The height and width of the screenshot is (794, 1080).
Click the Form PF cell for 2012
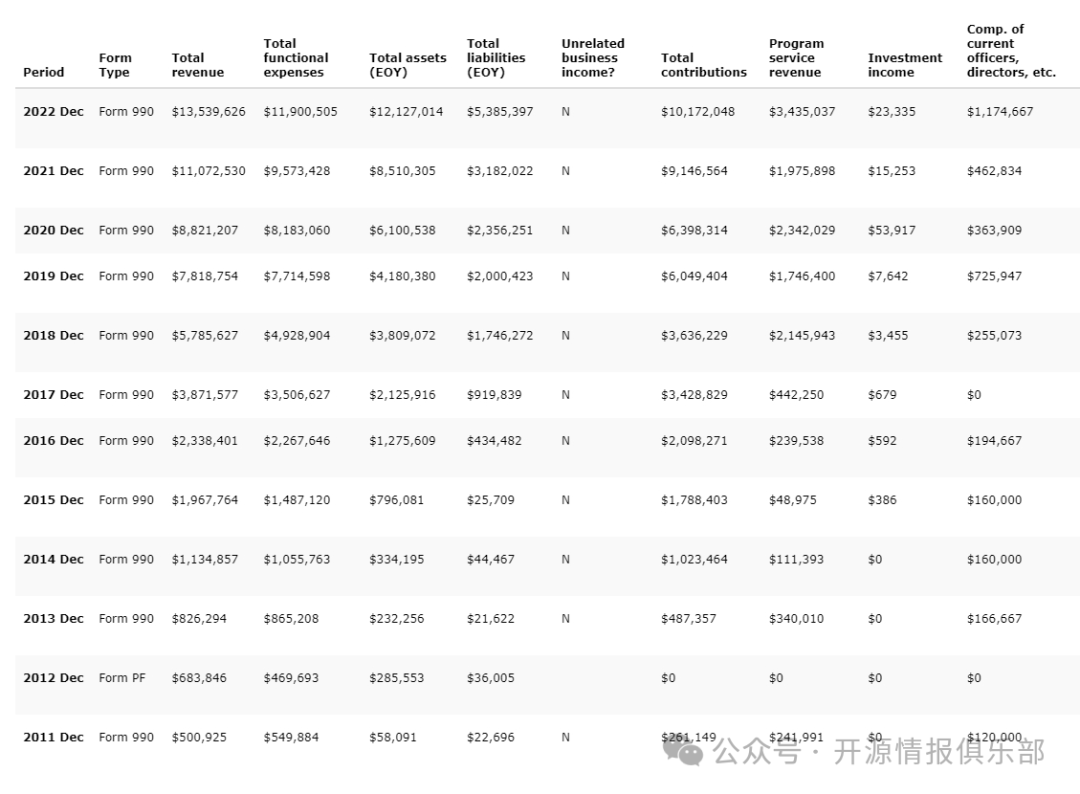pos(122,678)
